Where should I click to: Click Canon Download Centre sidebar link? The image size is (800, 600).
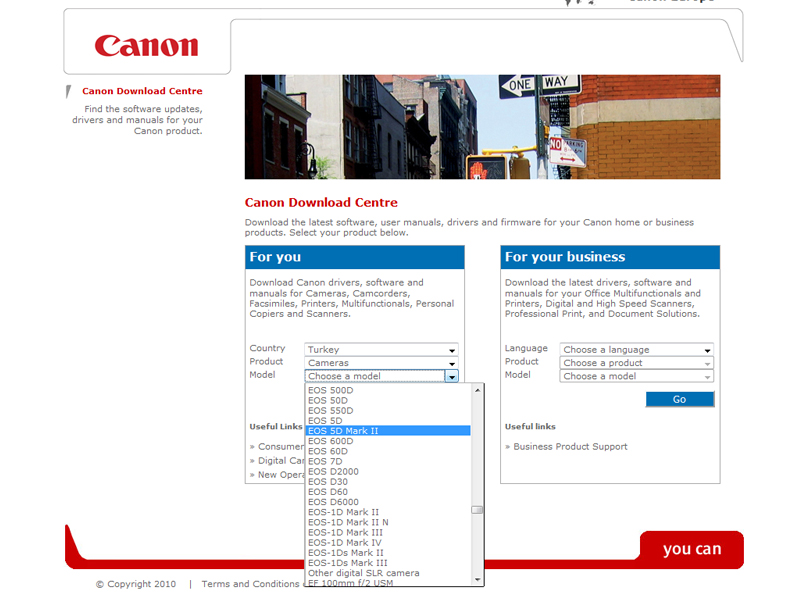click(142, 91)
